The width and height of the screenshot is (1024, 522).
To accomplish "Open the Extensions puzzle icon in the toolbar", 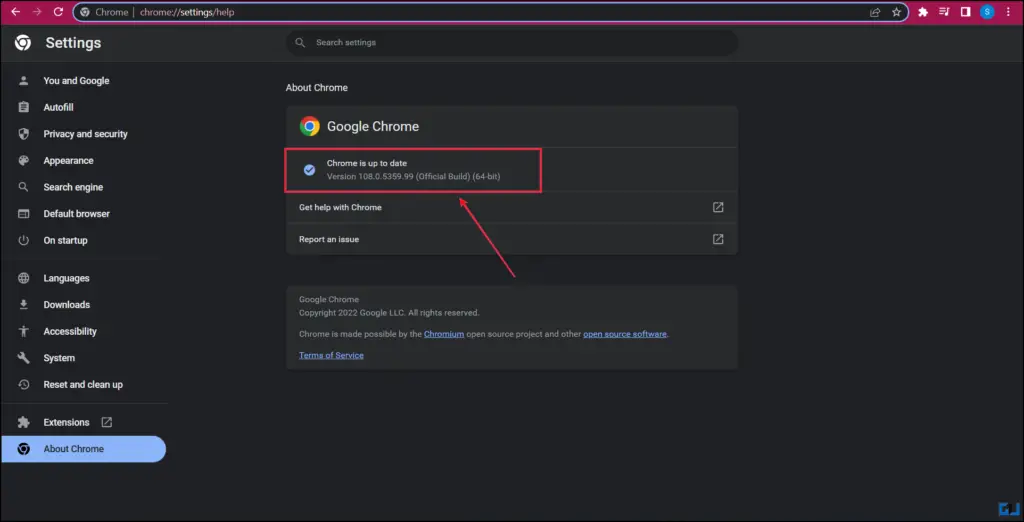I will [x=923, y=12].
